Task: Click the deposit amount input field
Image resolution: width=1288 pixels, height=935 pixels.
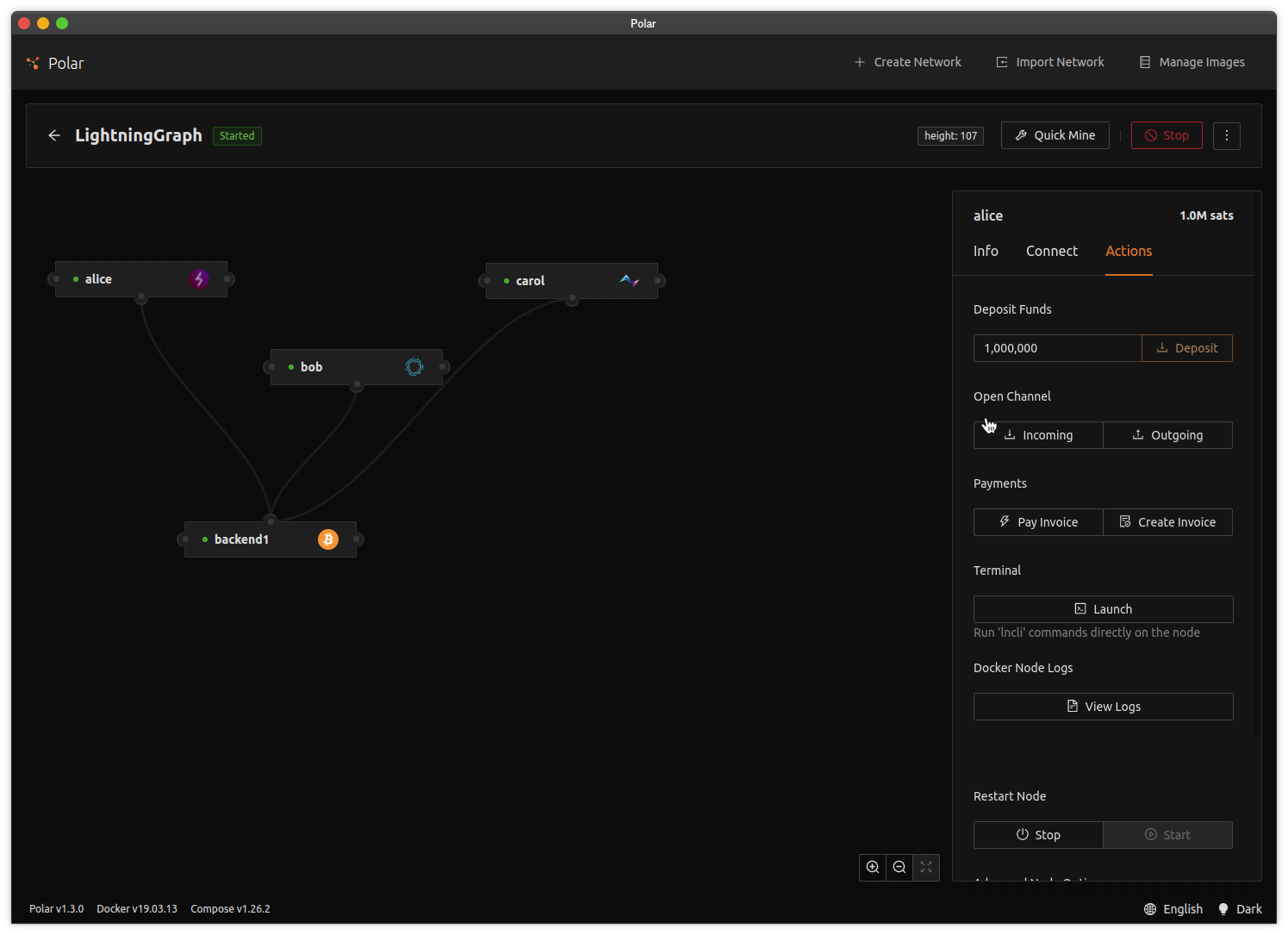Action: (1058, 348)
